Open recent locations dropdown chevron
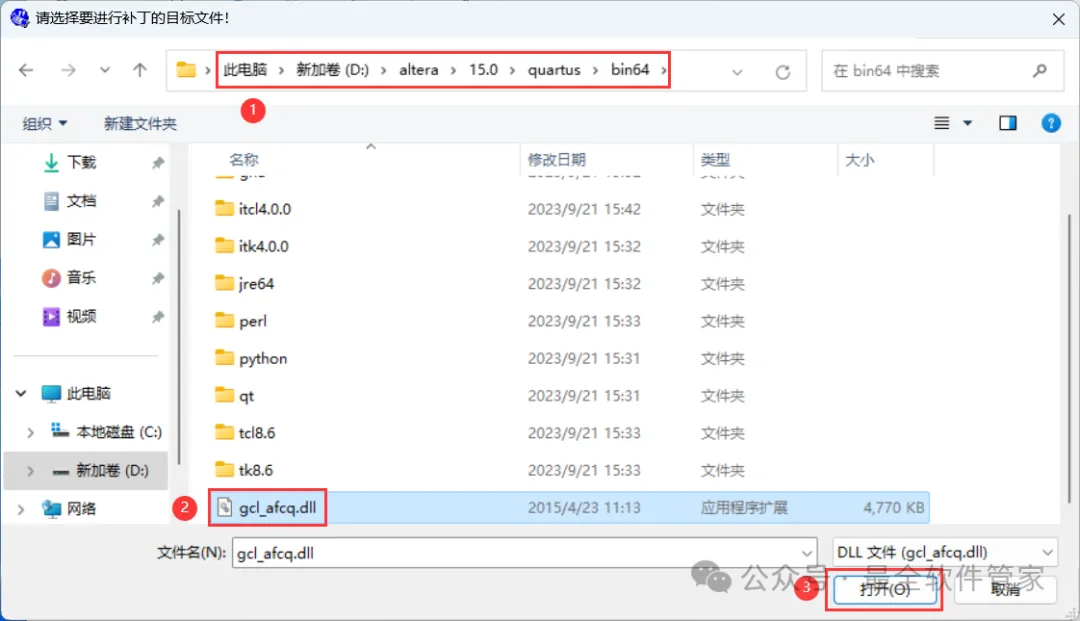The width and height of the screenshot is (1080, 621). tap(105, 70)
